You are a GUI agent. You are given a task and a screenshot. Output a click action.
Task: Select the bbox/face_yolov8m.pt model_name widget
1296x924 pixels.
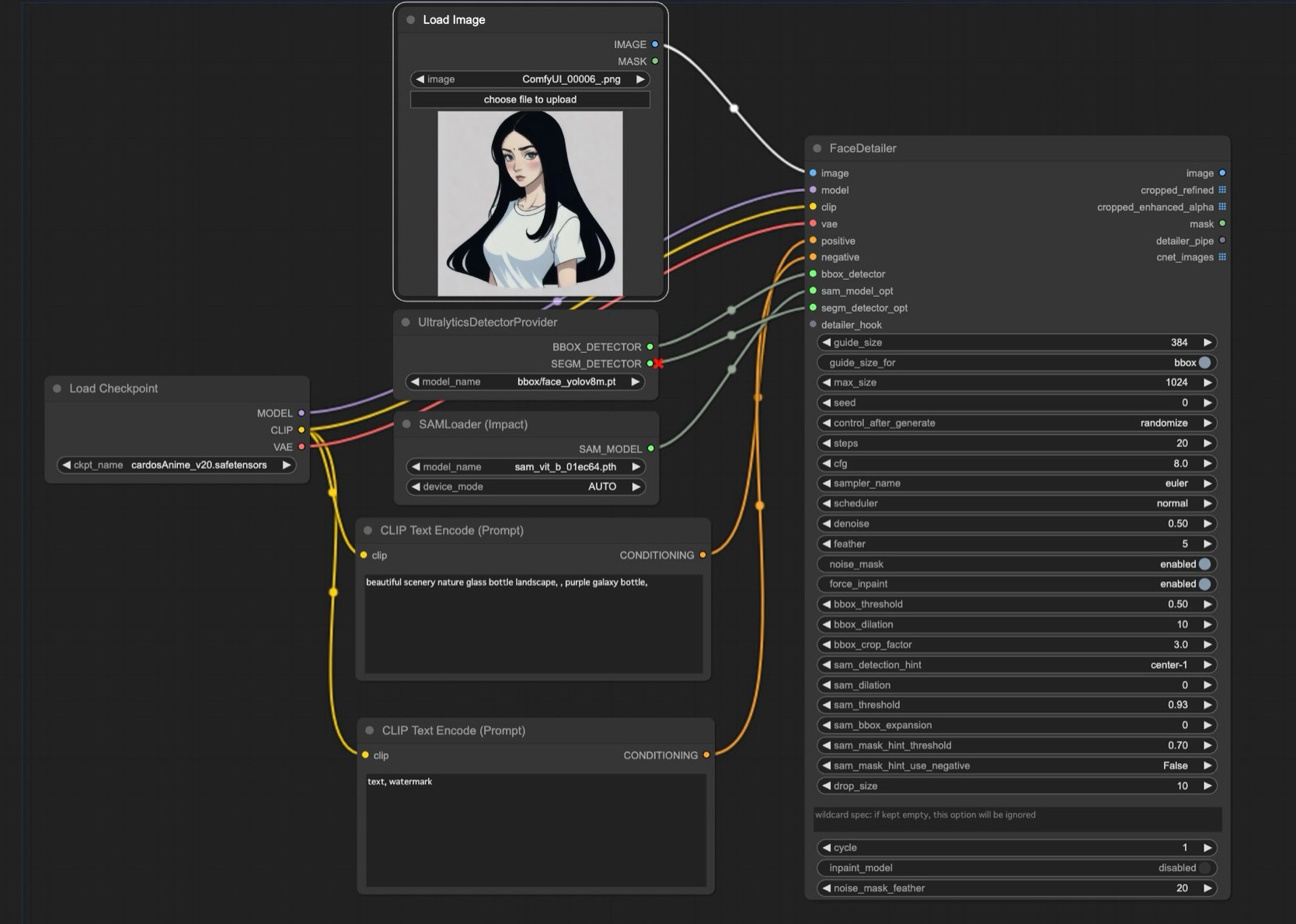[x=566, y=382]
